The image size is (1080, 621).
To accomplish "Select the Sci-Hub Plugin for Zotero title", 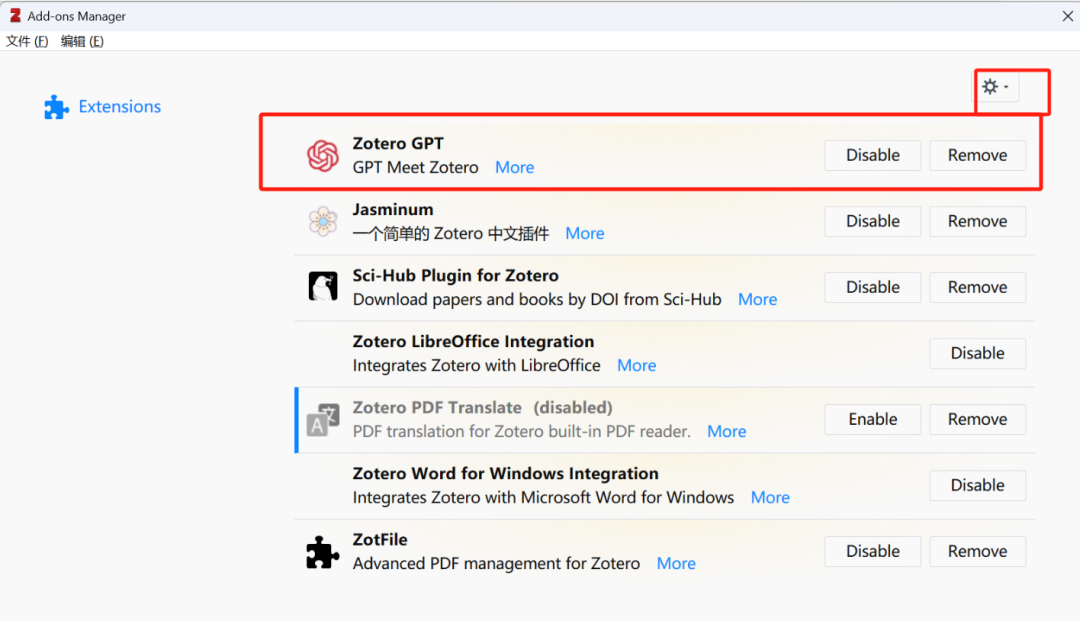I will pyautogui.click(x=455, y=275).
